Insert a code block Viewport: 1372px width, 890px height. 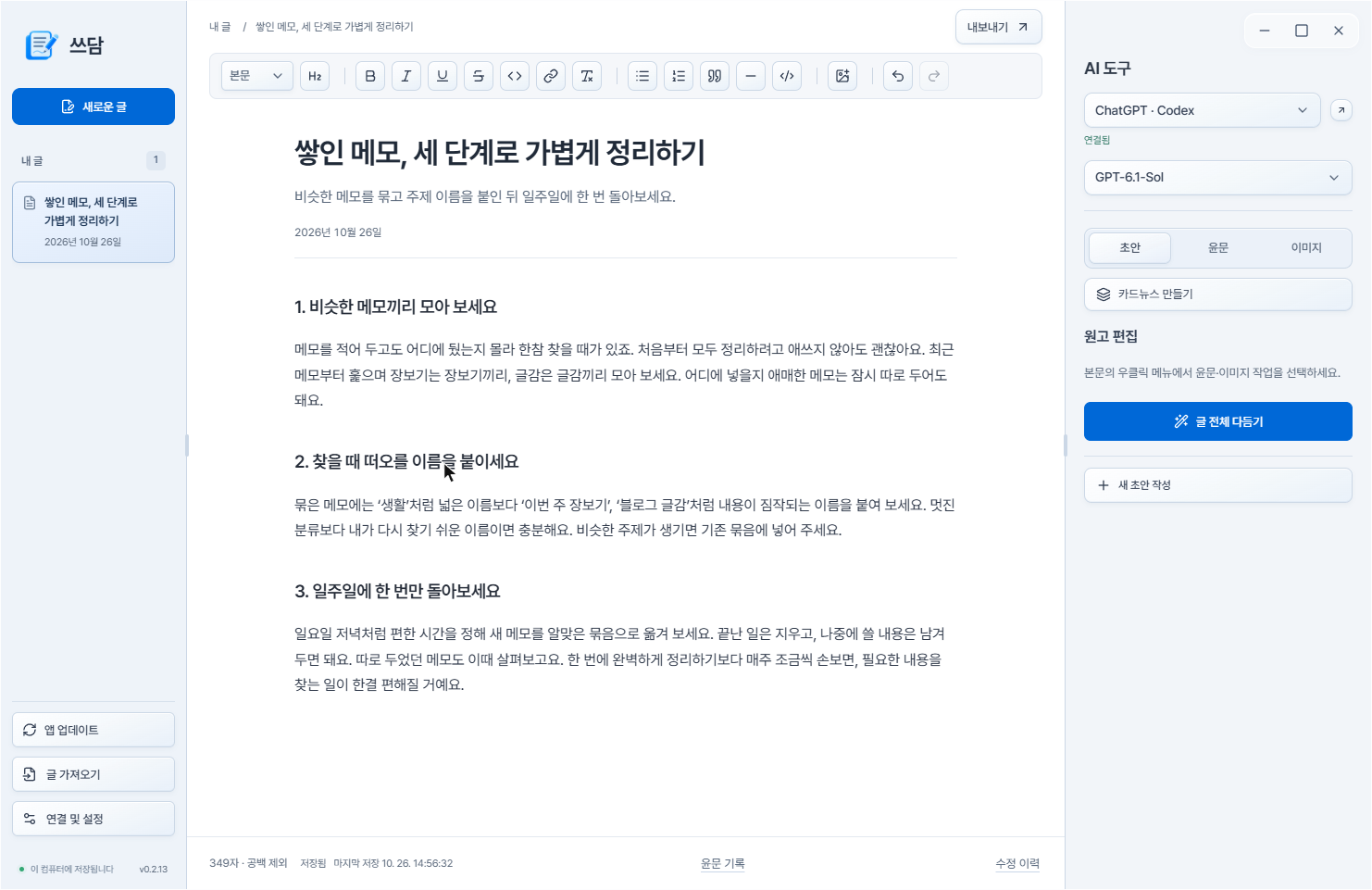pyautogui.click(x=787, y=76)
